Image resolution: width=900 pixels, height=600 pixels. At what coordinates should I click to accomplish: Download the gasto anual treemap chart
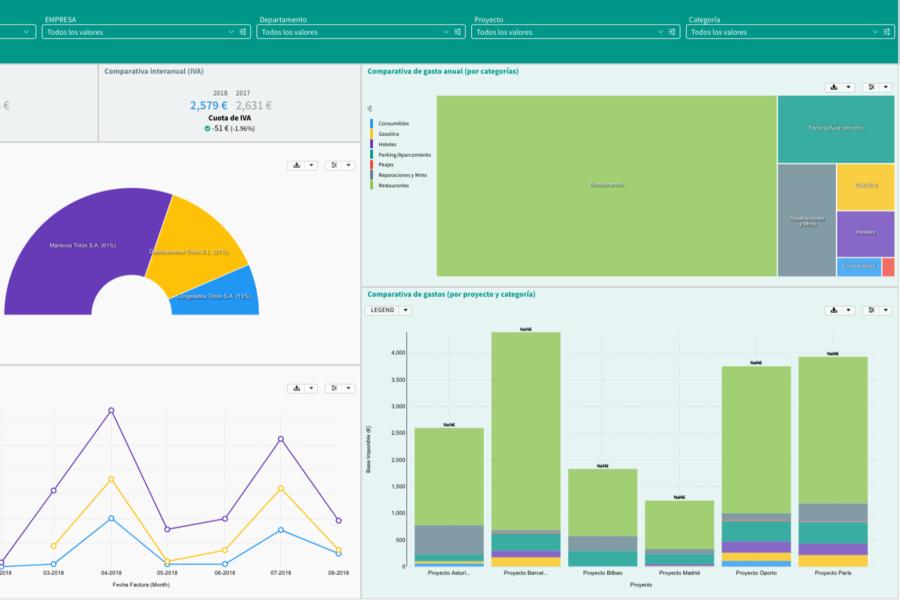tap(834, 87)
